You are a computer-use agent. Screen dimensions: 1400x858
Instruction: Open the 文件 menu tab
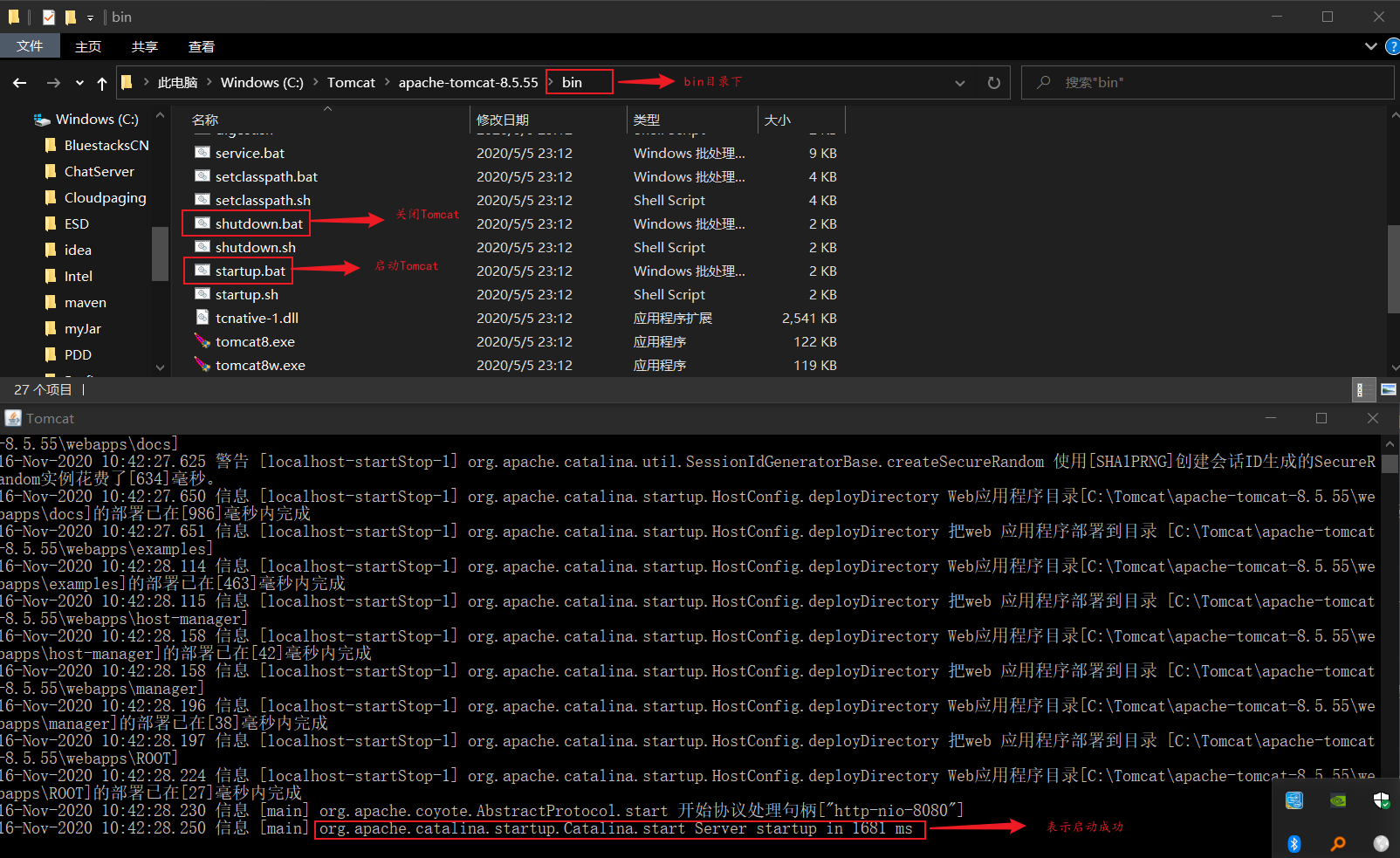pos(30,46)
